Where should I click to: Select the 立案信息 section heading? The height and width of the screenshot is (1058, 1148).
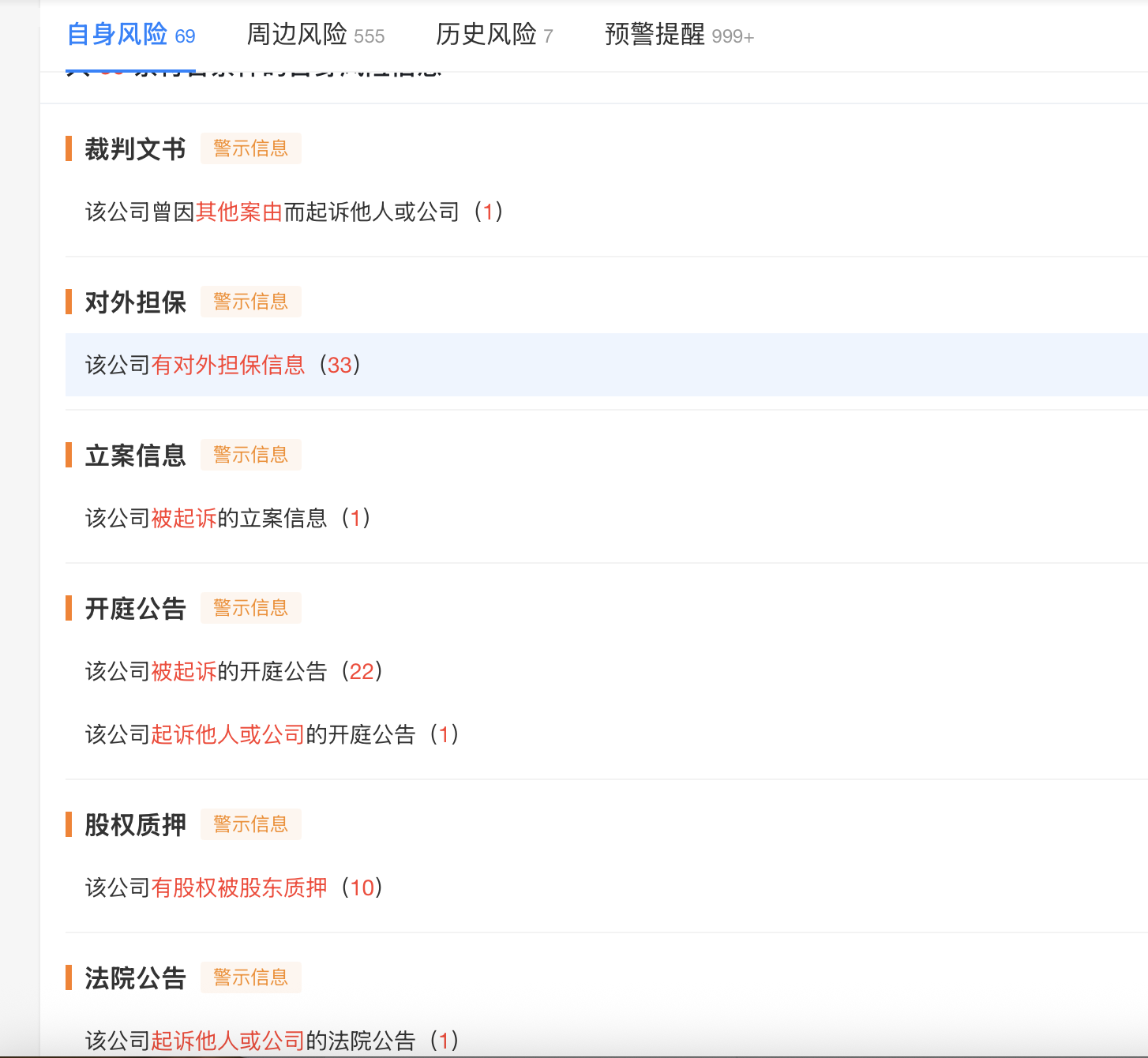point(135,455)
